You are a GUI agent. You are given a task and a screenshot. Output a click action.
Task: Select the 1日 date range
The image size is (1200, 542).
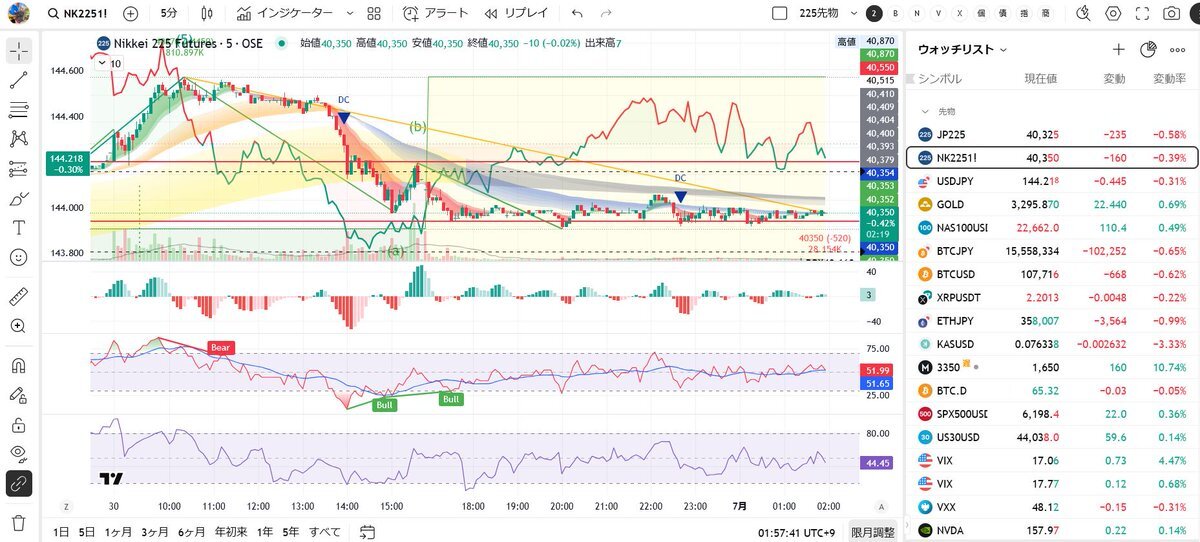[61, 531]
